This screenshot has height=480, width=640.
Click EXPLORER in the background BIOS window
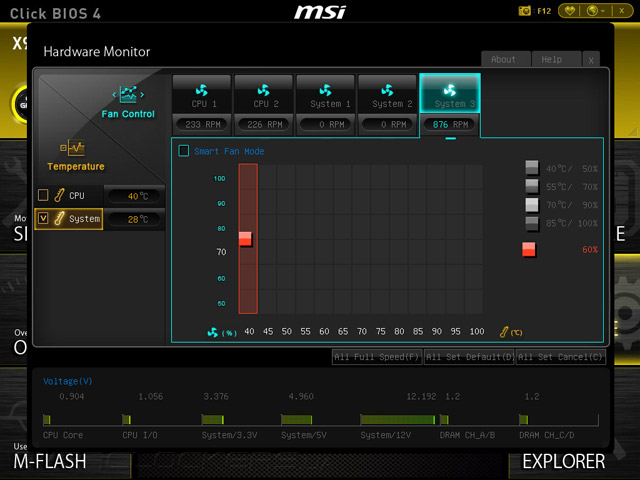point(564,461)
